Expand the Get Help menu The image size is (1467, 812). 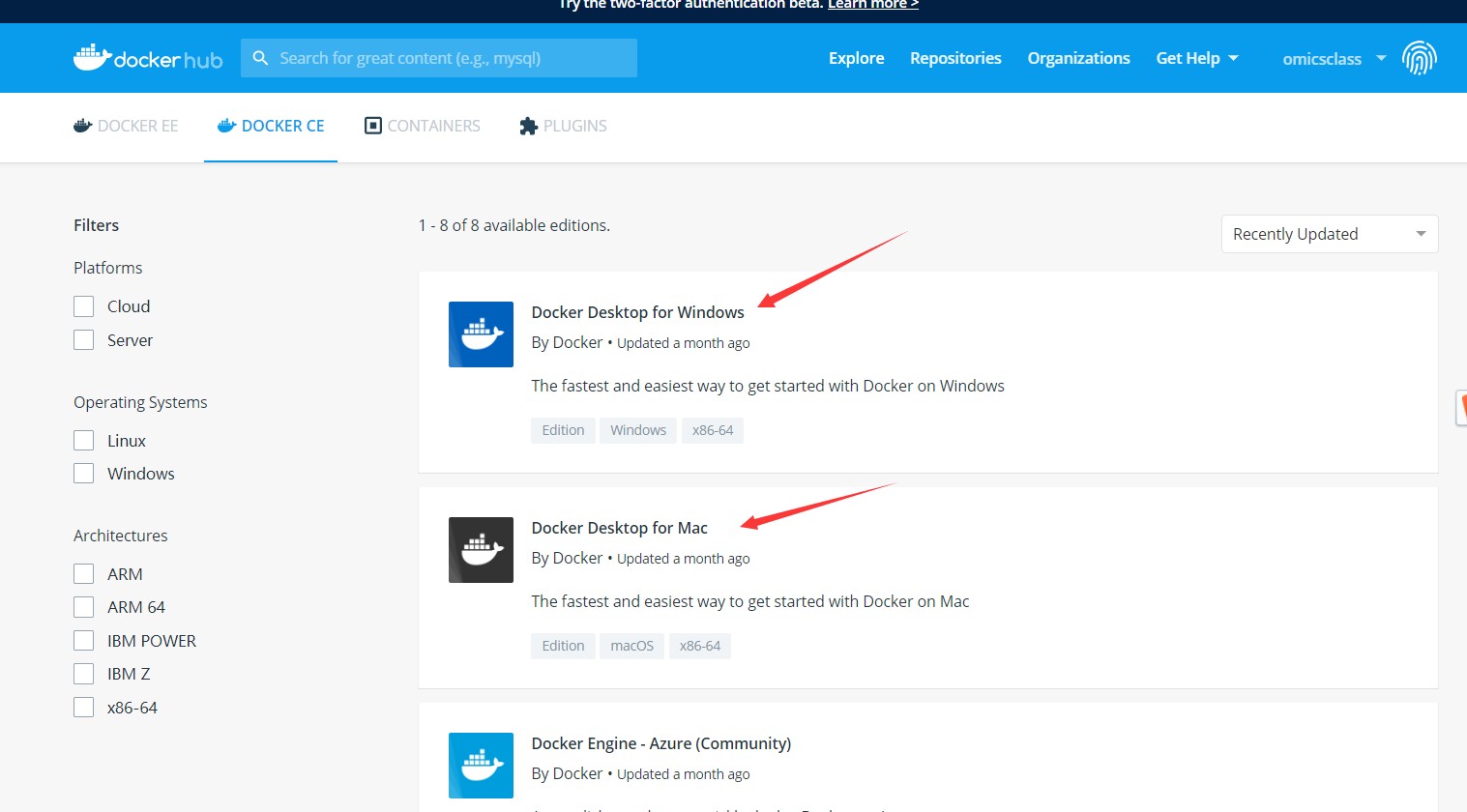[x=1197, y=58]
